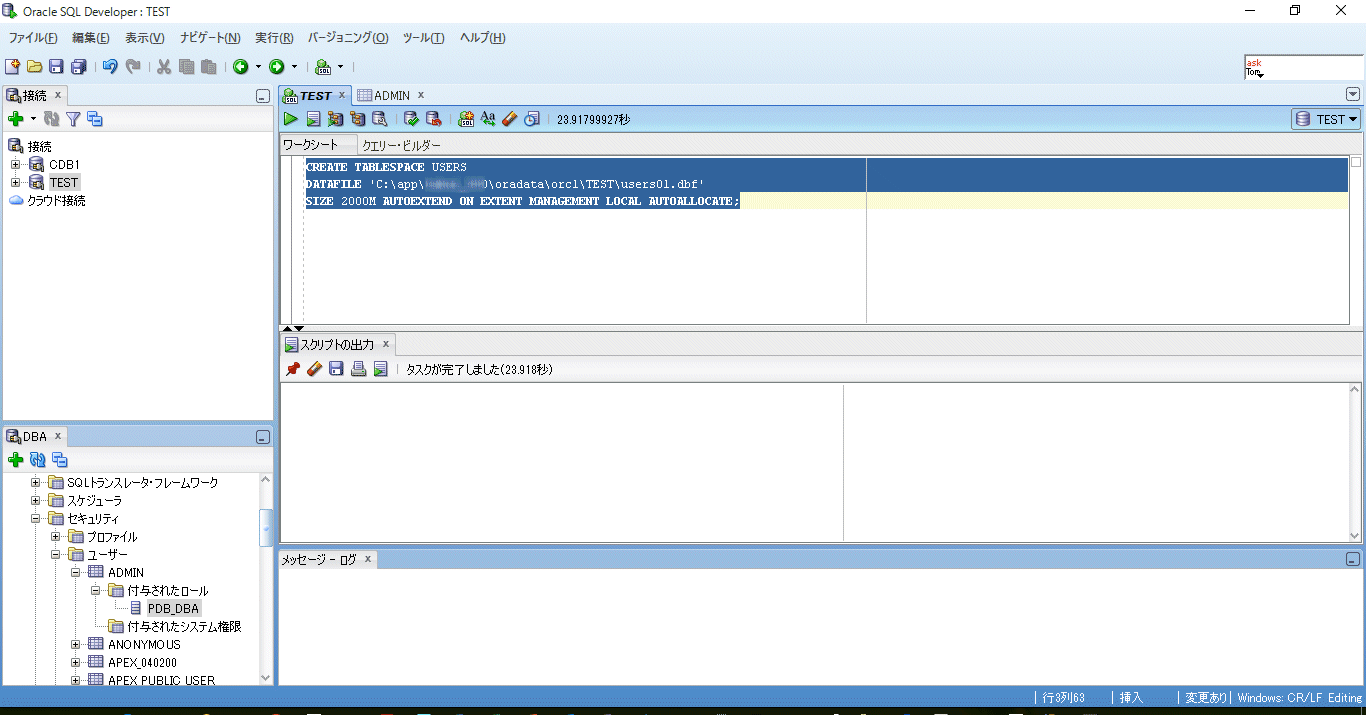Expand the TEST connection node

[15, 182]
